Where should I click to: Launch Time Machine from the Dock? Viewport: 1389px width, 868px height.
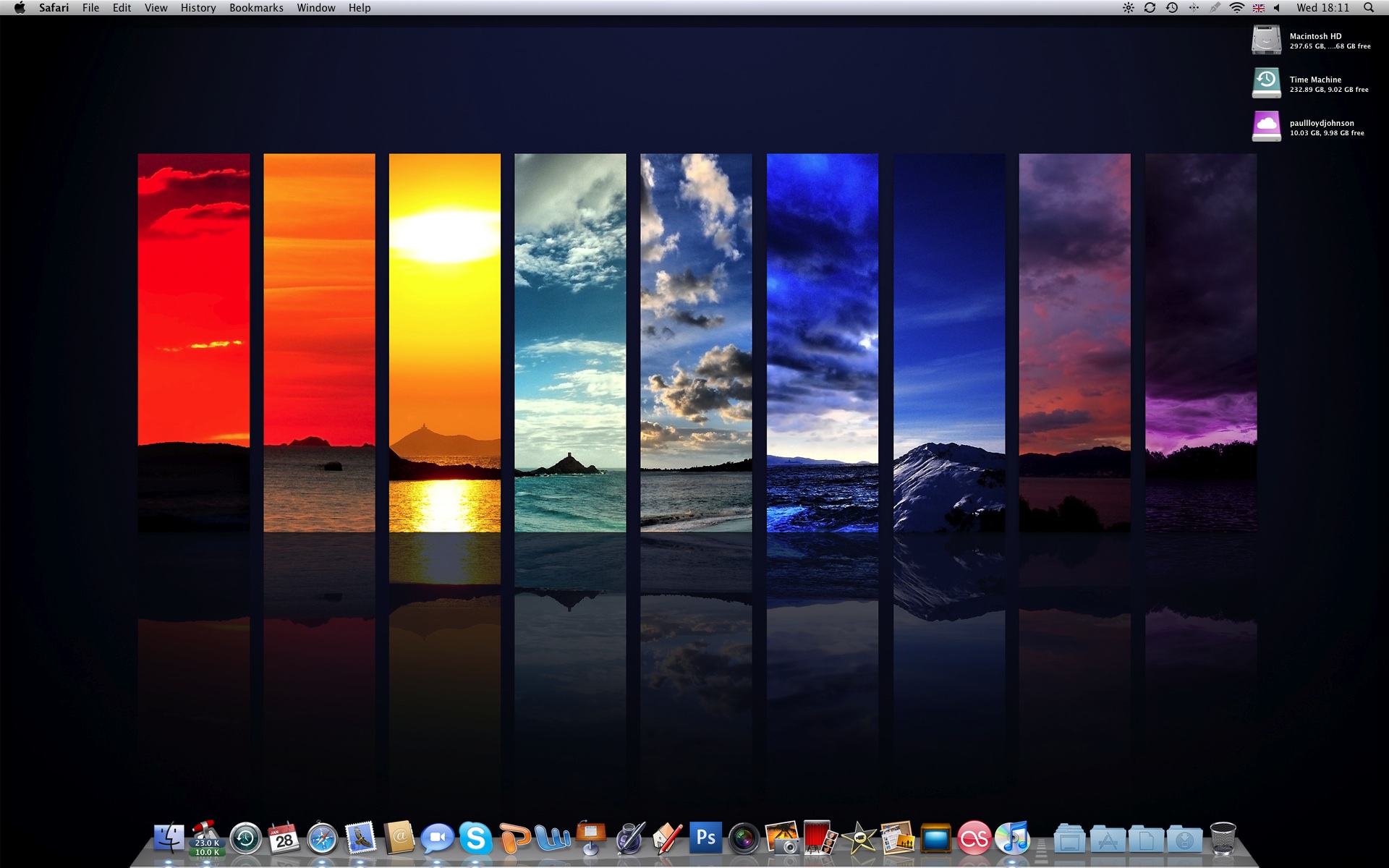coord(246,838)
